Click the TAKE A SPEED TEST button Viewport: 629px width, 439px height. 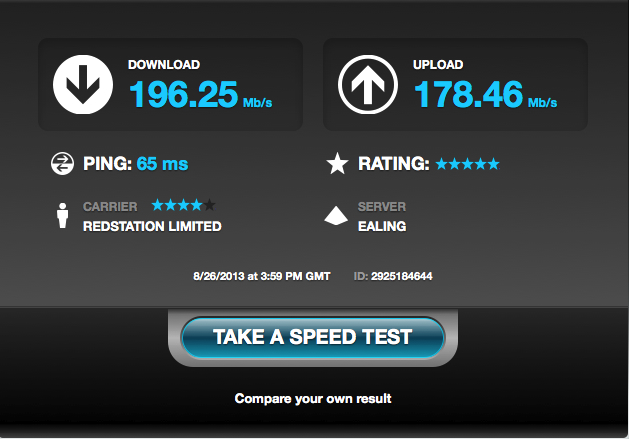tap(313, 337)
